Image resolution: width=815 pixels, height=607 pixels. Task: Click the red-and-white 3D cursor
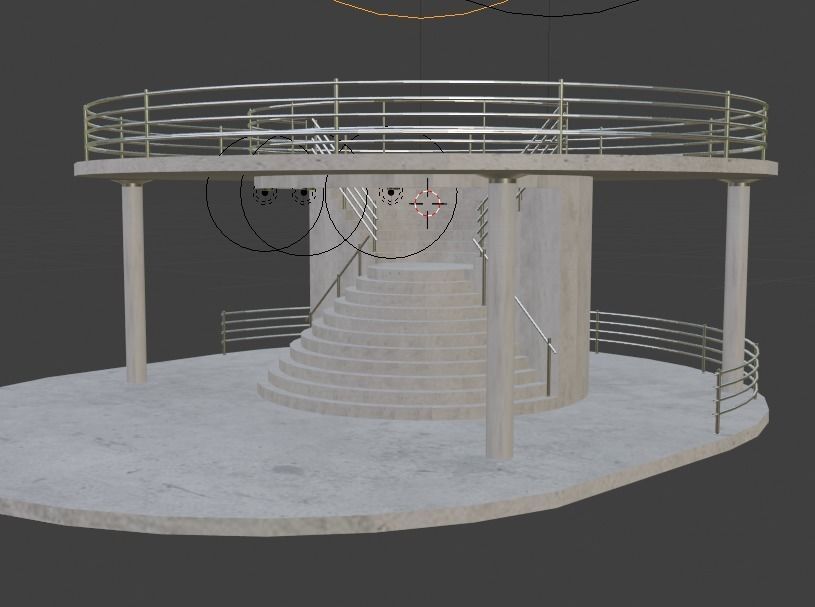(428, 203)
